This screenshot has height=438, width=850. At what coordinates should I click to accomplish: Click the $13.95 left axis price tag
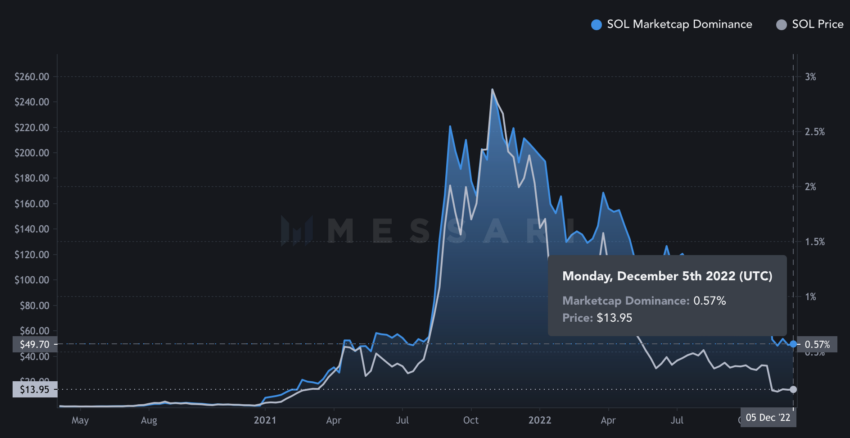33,389
